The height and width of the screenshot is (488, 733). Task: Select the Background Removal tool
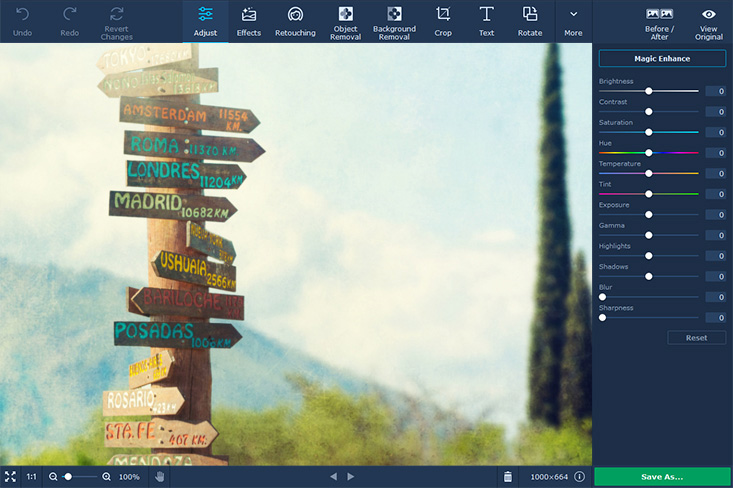coord(394,22)
